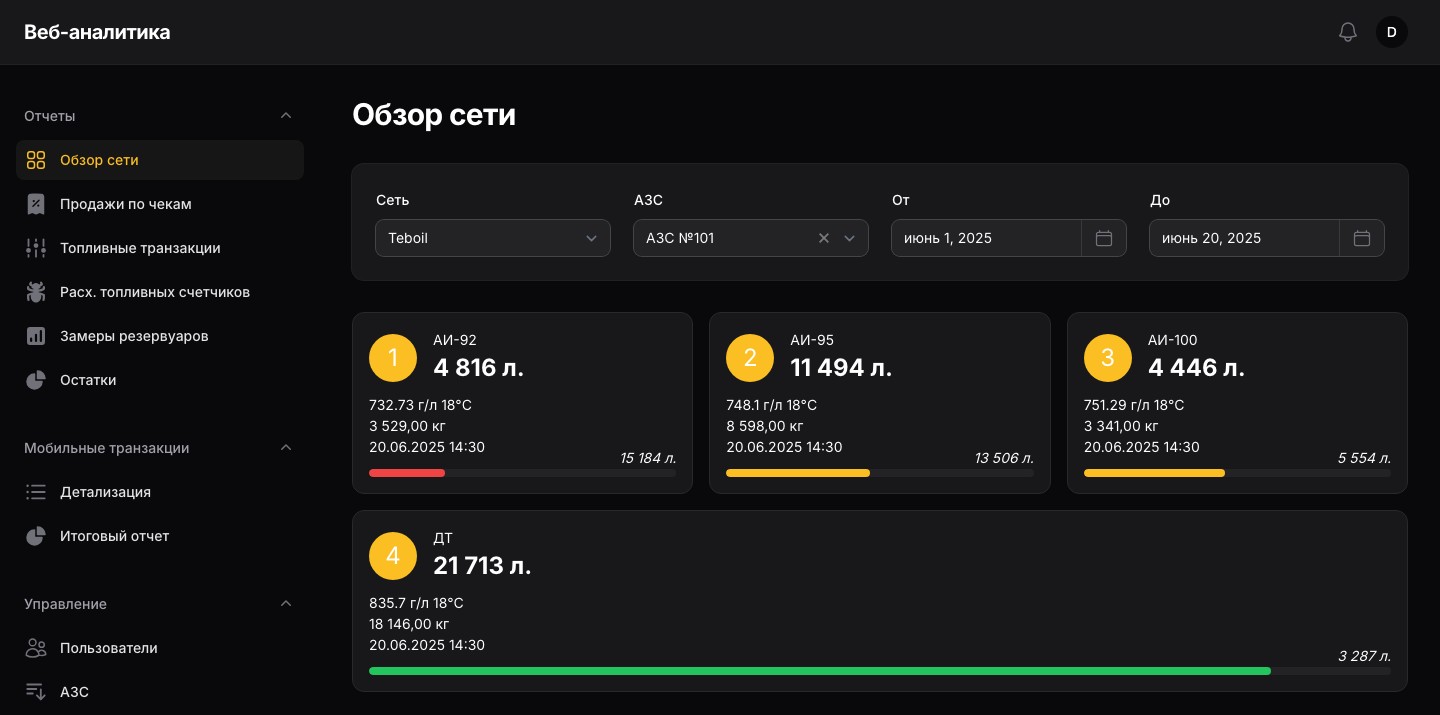Click the green ДТ tank level bar
This screenshot has width=1440, height=715.
point(820,671)
